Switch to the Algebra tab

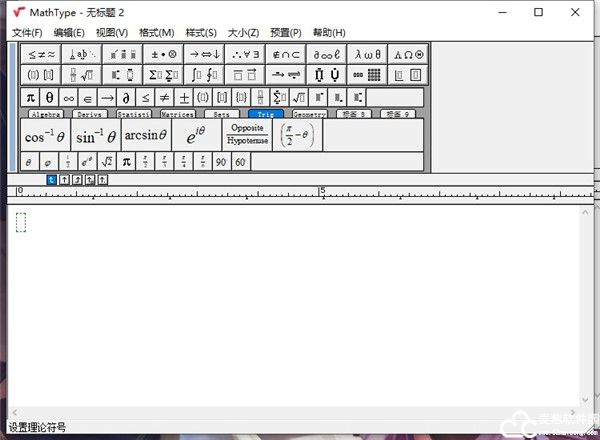pyautogui.click(x=46, y=115)
